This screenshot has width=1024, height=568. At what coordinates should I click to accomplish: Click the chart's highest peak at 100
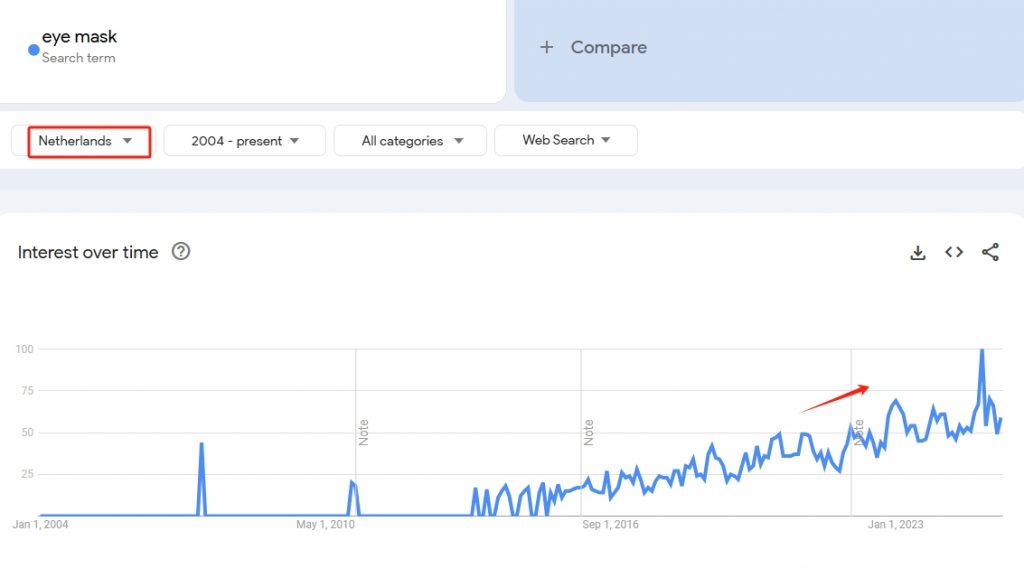pos(982,351)
